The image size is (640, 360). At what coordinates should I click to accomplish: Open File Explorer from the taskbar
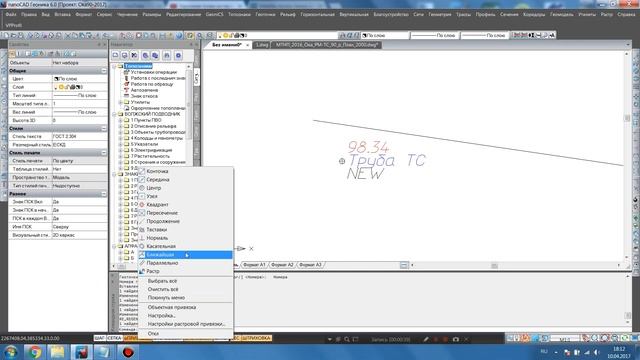coord(57,352)
